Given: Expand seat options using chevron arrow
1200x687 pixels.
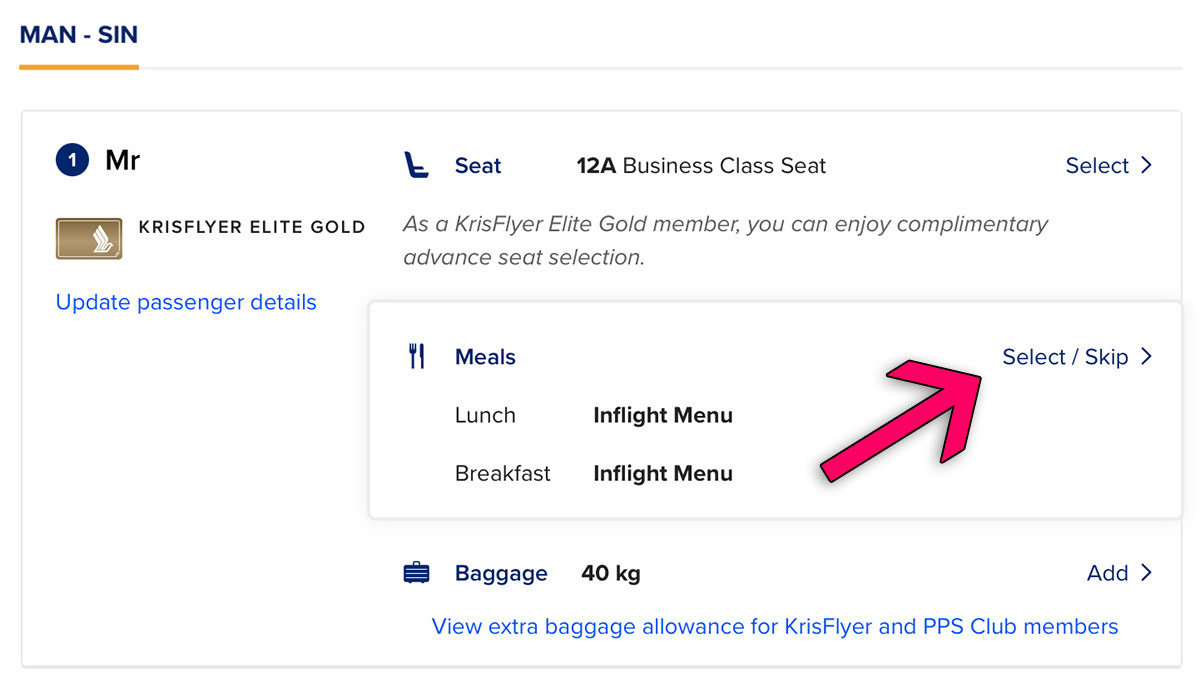Looking at the screenshot, I should coord(1146,165).
